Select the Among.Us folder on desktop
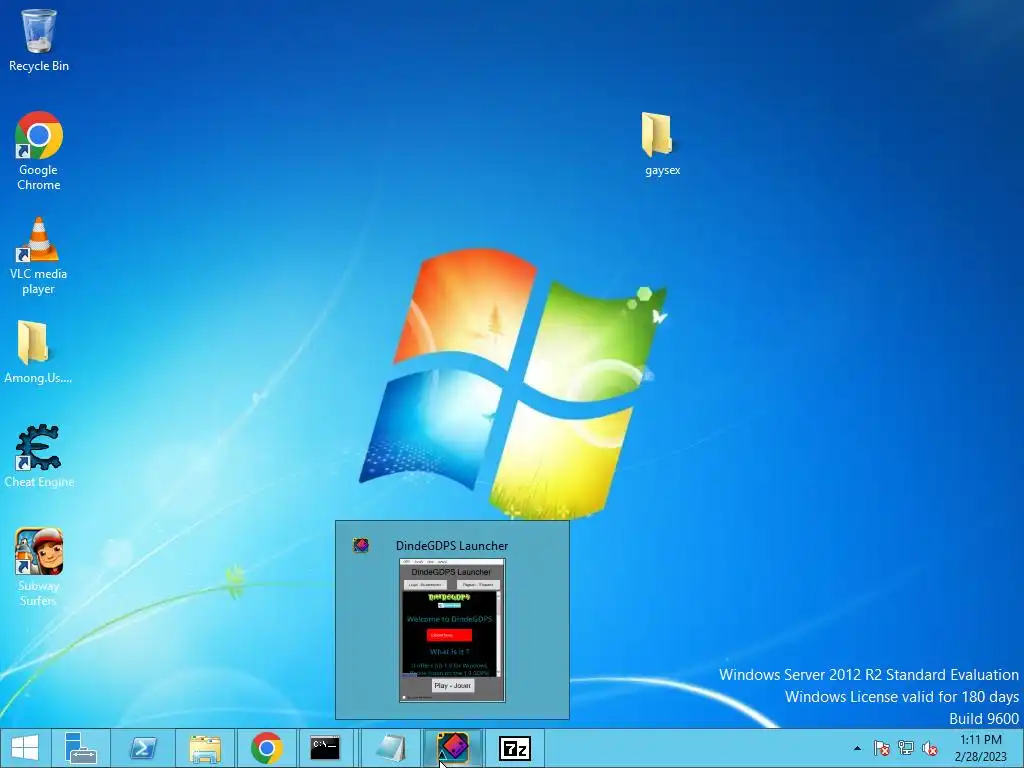 click(38, 352)
